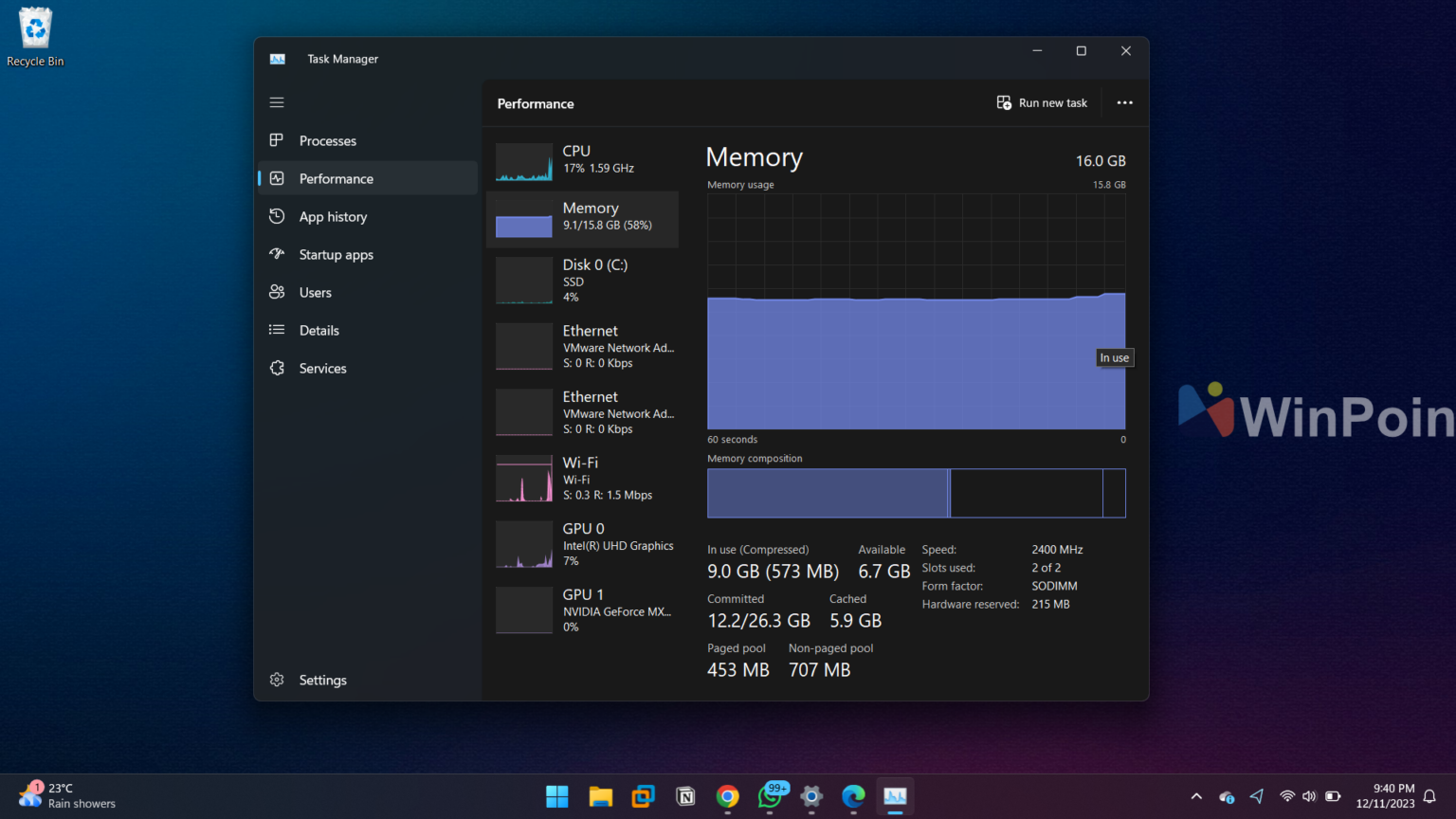This screenshot has width=1456, height=819.
Task: Open the Processes page in sidebar
Action: tap(327, 140)
